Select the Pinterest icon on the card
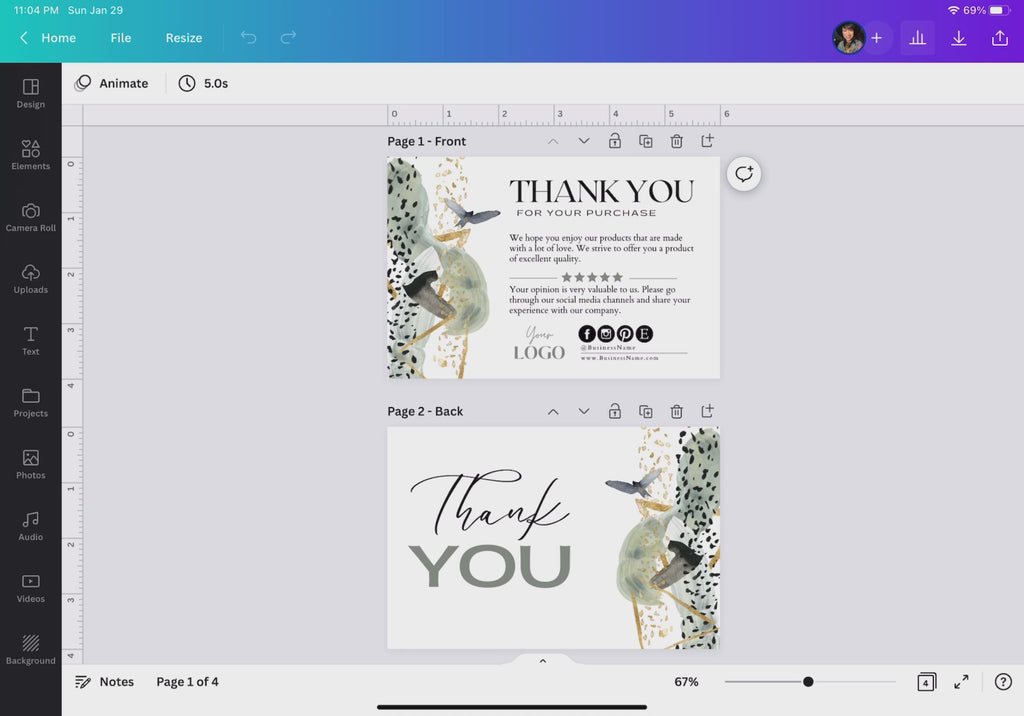This screenshot has height=716, width=1024. coord(625,334)
